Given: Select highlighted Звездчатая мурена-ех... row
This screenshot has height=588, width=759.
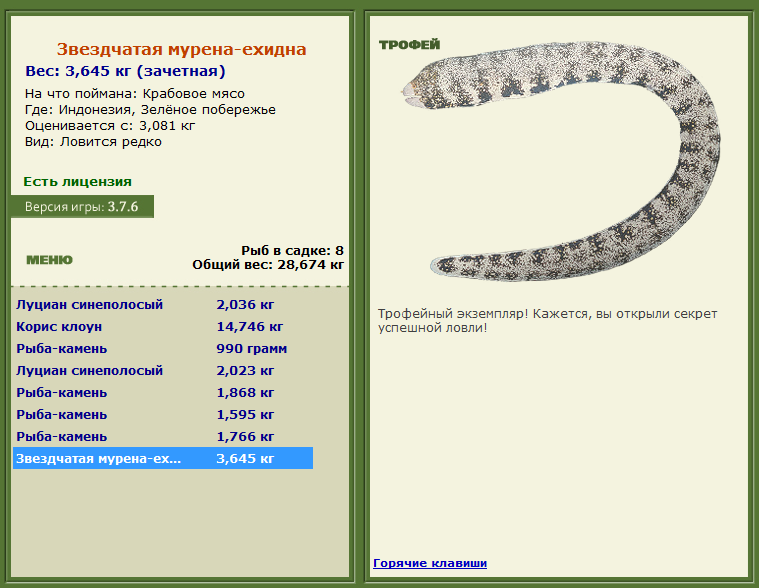Looking at the screenshot, I should pyautogui.click(x=163, y=458).
